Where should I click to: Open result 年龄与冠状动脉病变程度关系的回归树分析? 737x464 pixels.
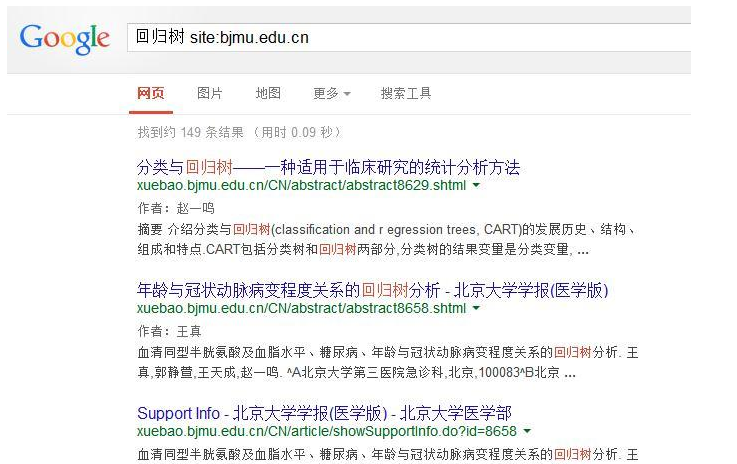pos(373,290)
